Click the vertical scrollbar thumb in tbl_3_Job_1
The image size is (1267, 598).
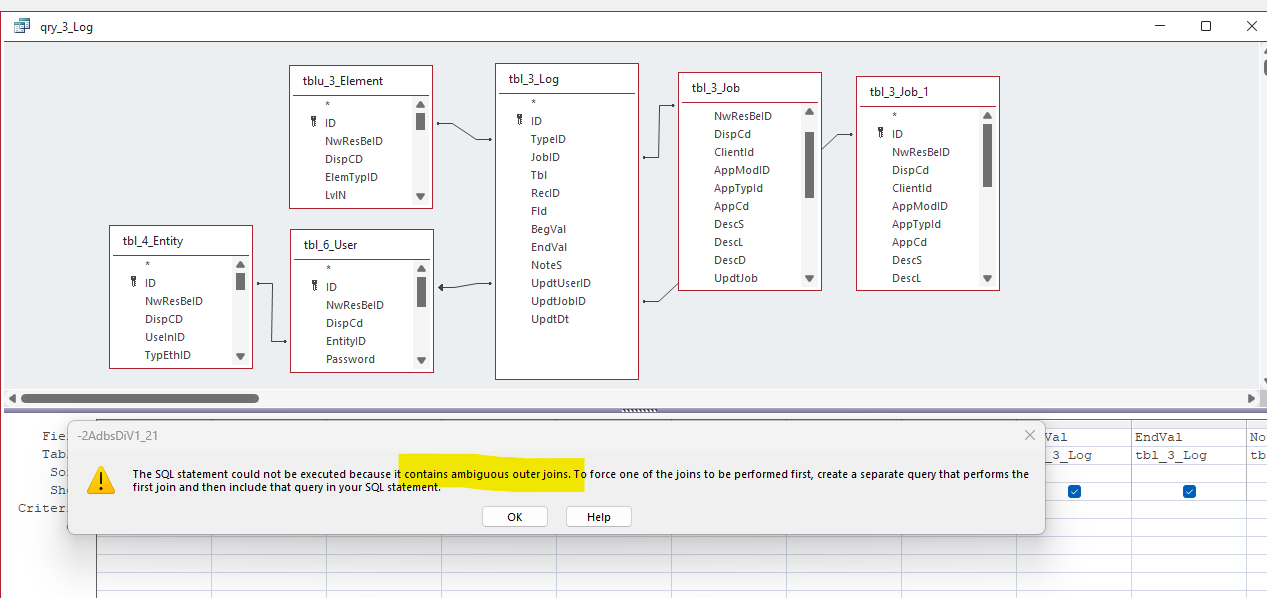tap(987, 155)
